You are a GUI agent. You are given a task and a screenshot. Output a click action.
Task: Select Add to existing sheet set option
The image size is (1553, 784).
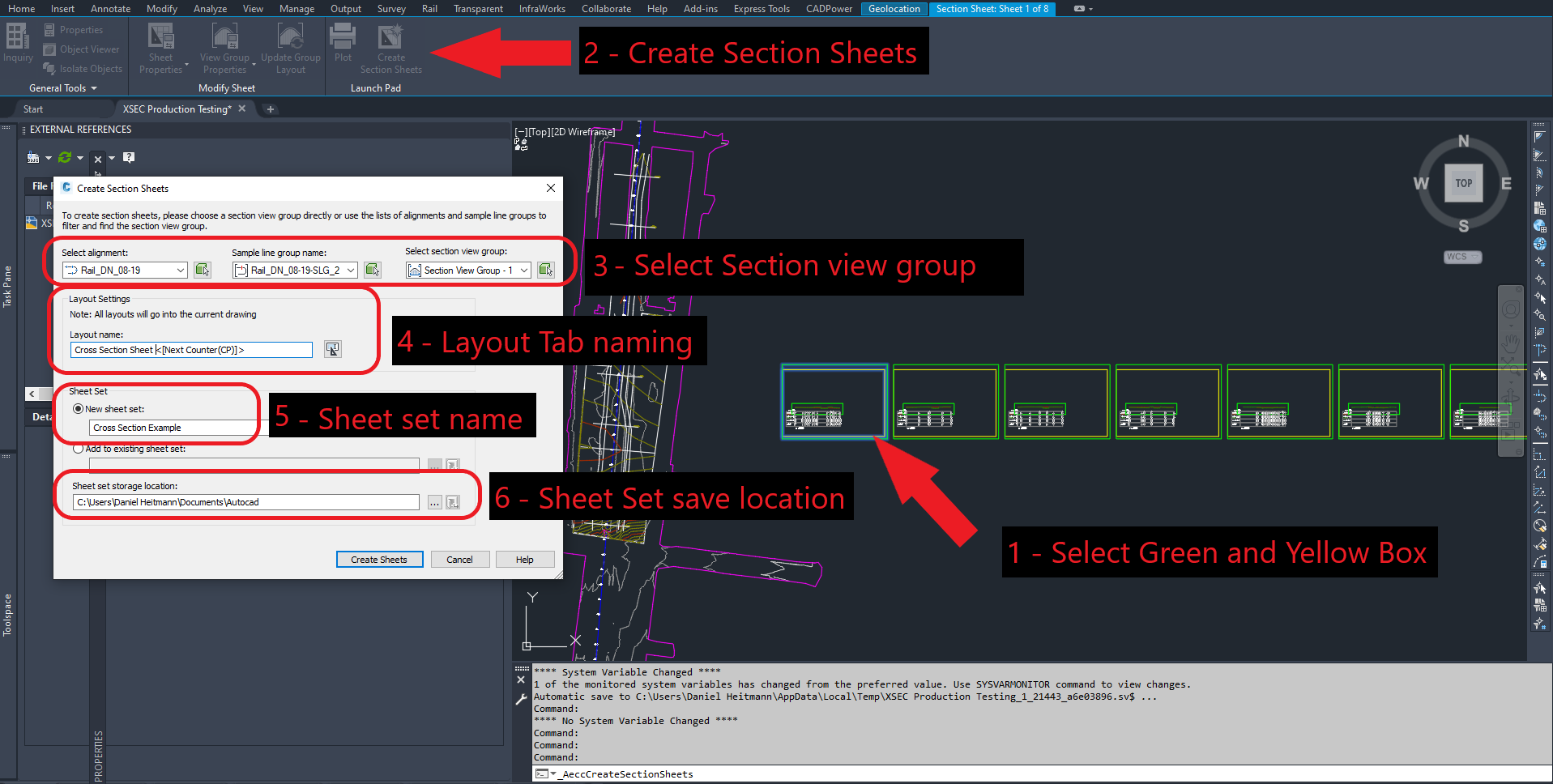79,449
